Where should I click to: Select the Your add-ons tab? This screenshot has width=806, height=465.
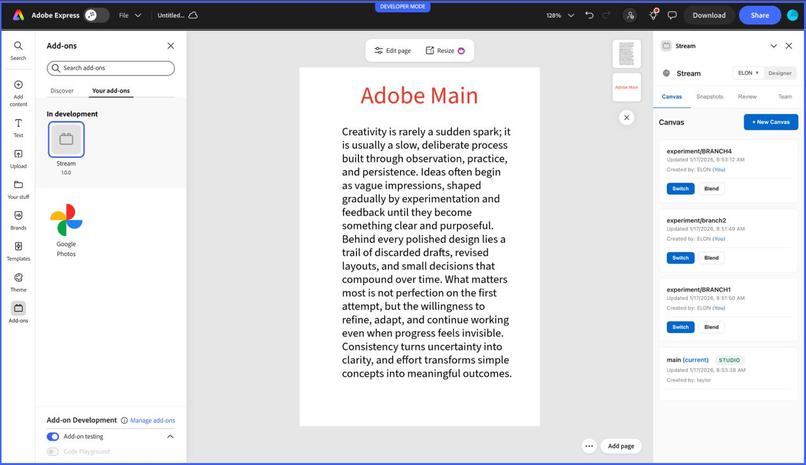111,90
